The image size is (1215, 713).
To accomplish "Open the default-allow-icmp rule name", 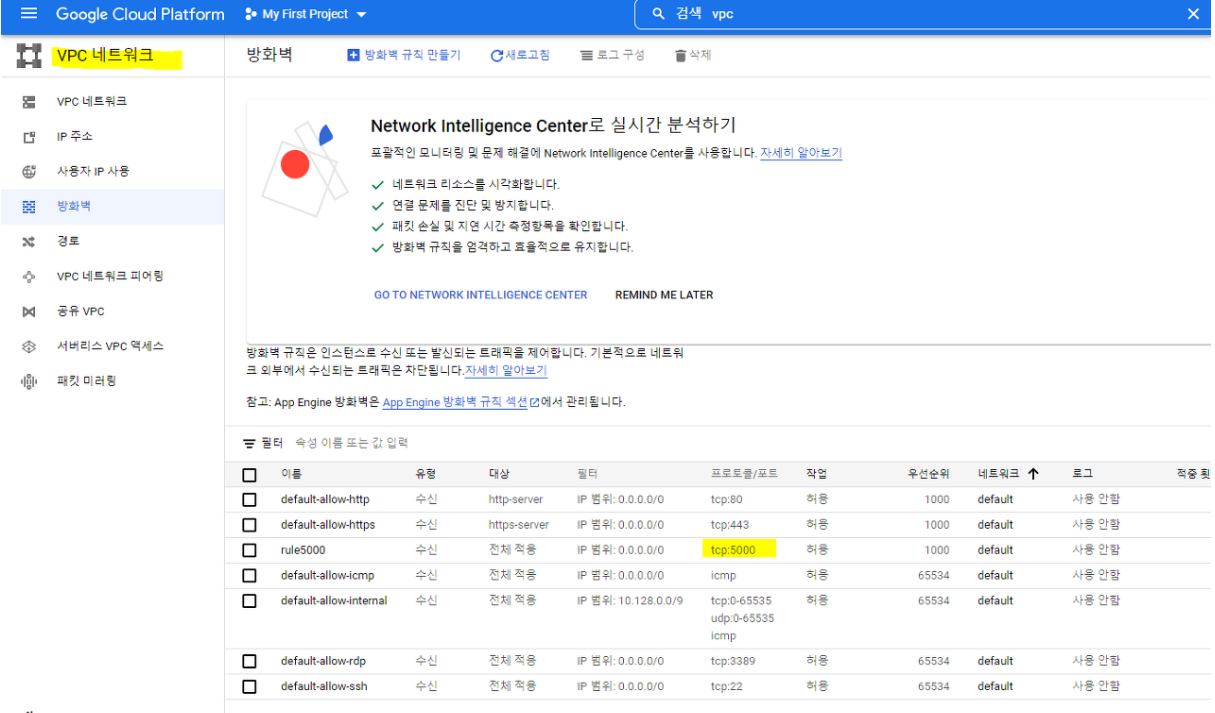I will 327,575.
